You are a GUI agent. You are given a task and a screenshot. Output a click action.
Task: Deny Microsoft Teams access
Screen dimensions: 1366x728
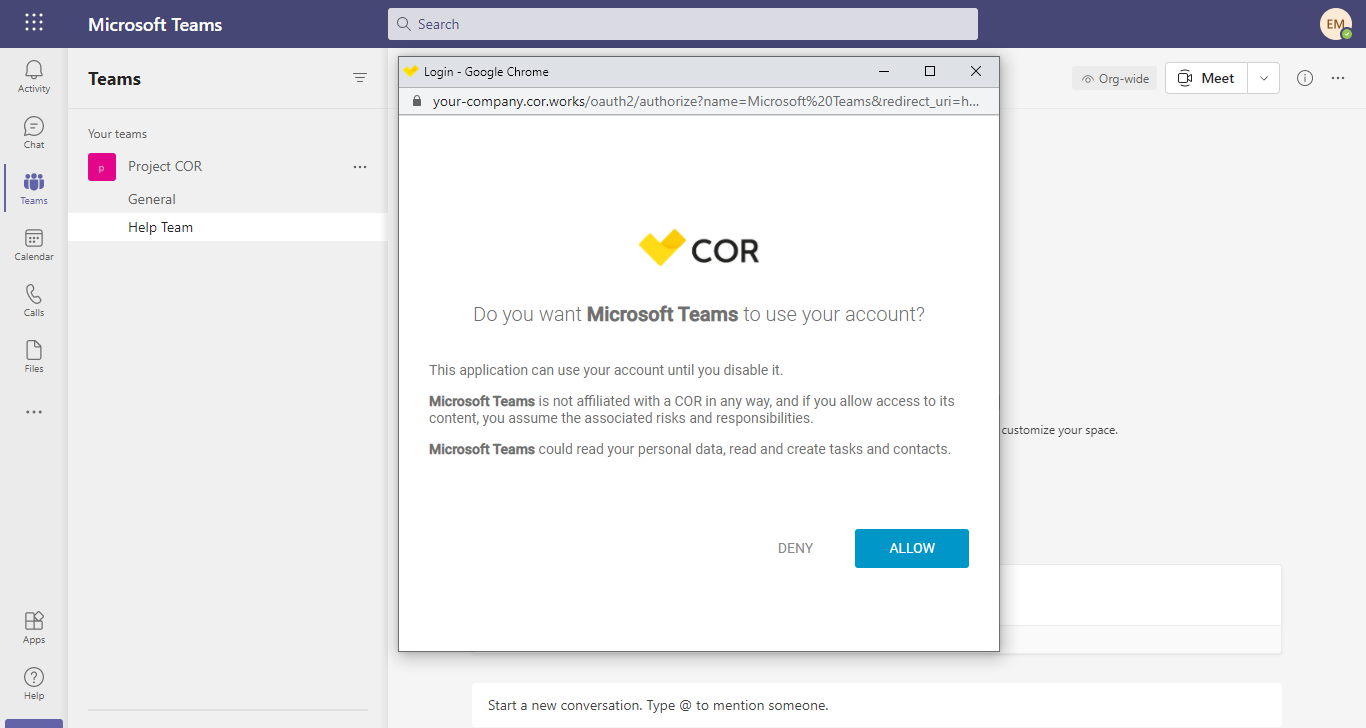tap(796, 548)
